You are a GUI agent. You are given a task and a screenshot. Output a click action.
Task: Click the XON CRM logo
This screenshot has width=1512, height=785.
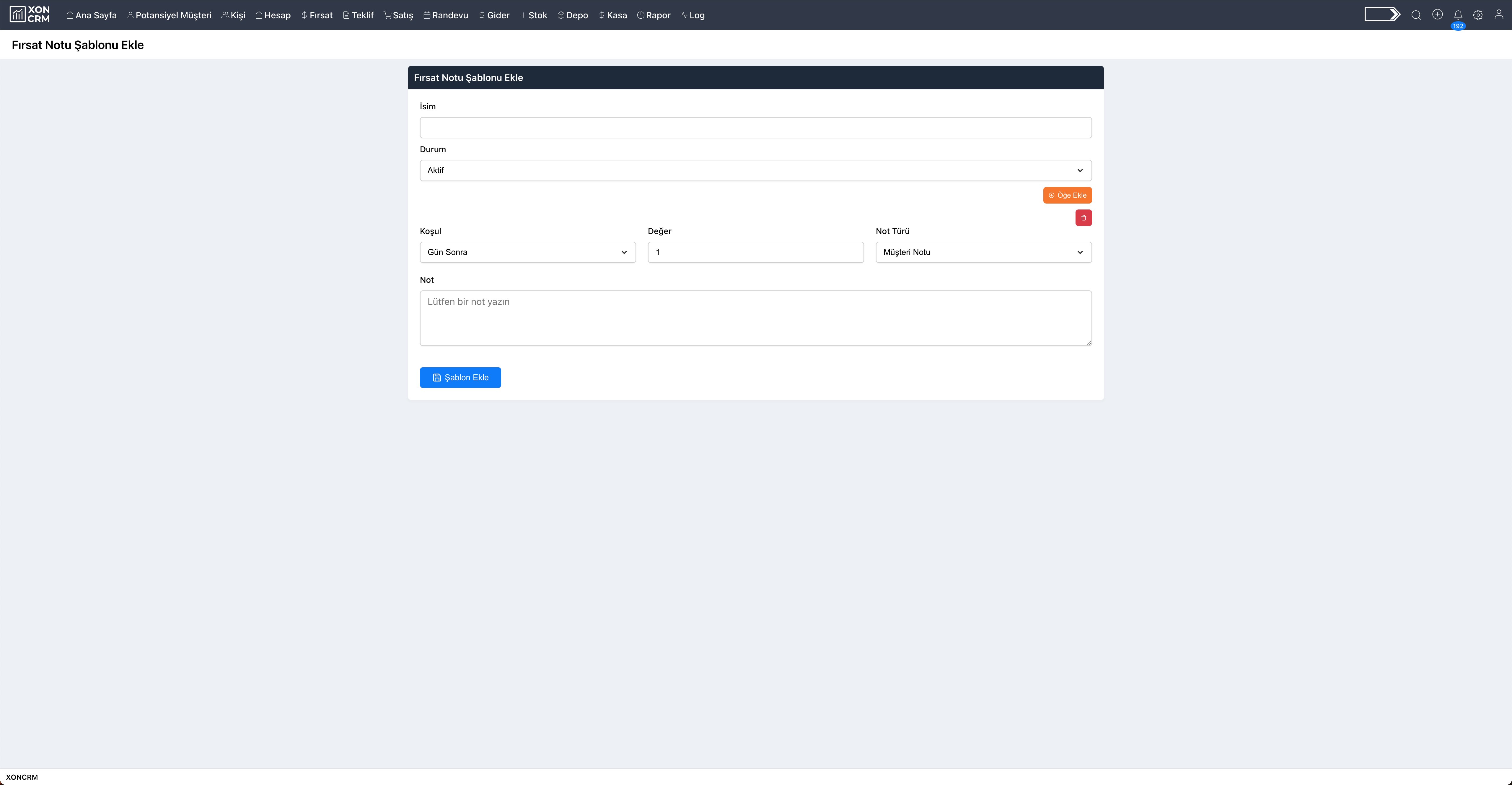click(x=30, y=15)
